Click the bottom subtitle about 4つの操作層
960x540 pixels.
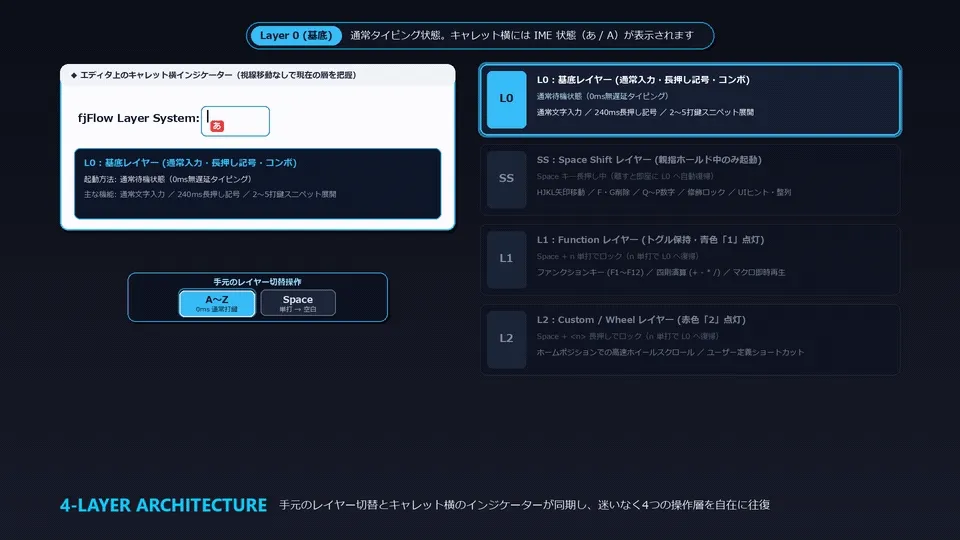[525, 505]
